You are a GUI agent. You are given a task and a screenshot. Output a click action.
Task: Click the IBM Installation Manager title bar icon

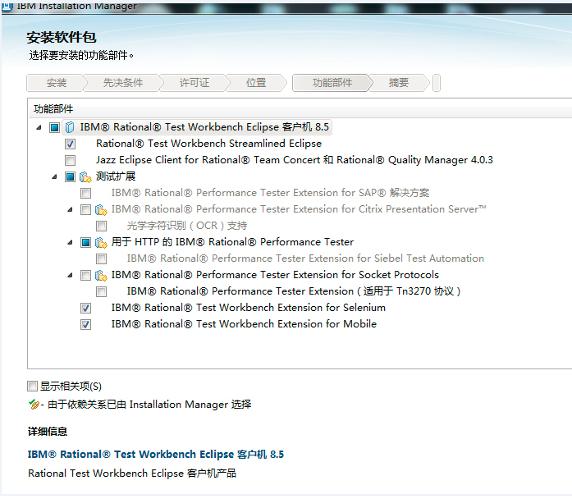click(x=7, y=7)
